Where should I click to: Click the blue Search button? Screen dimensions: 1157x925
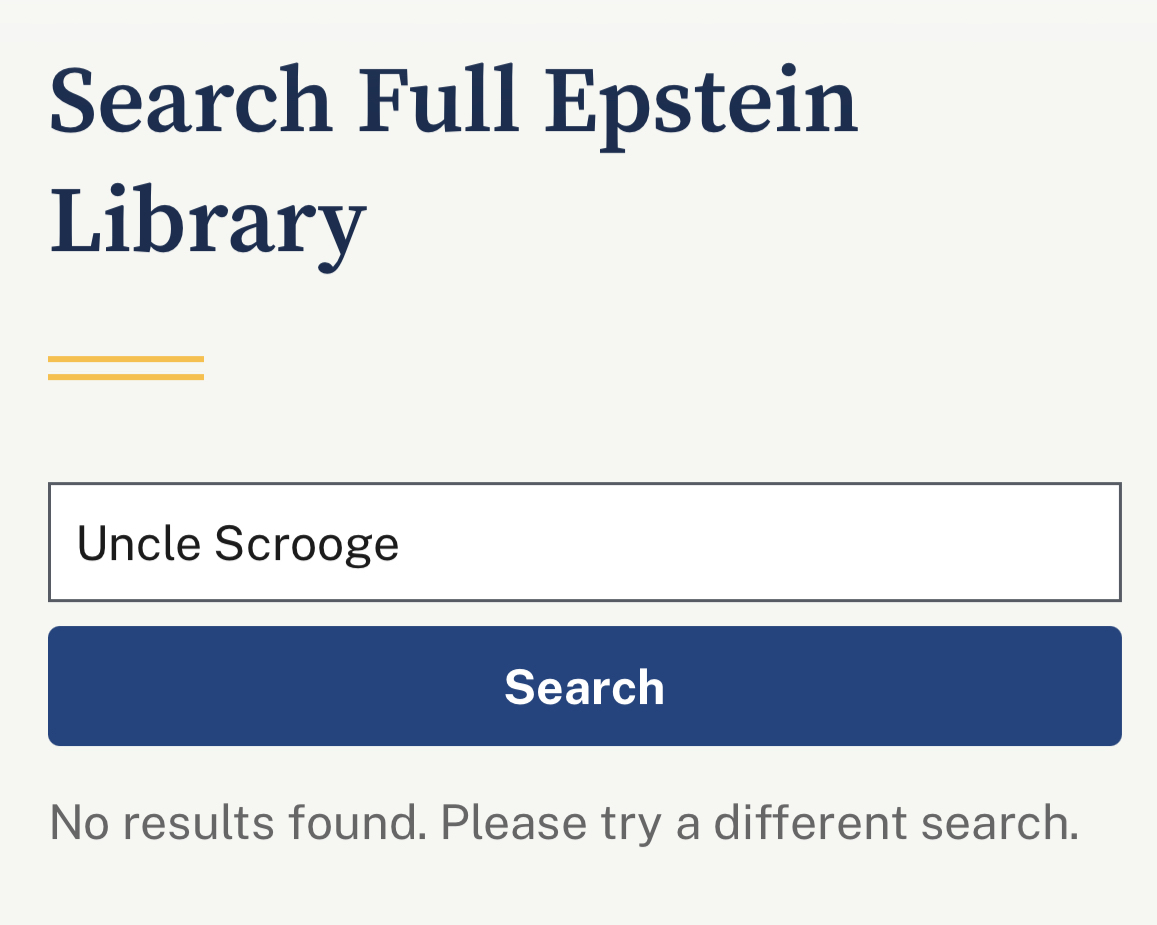[584, 686]
